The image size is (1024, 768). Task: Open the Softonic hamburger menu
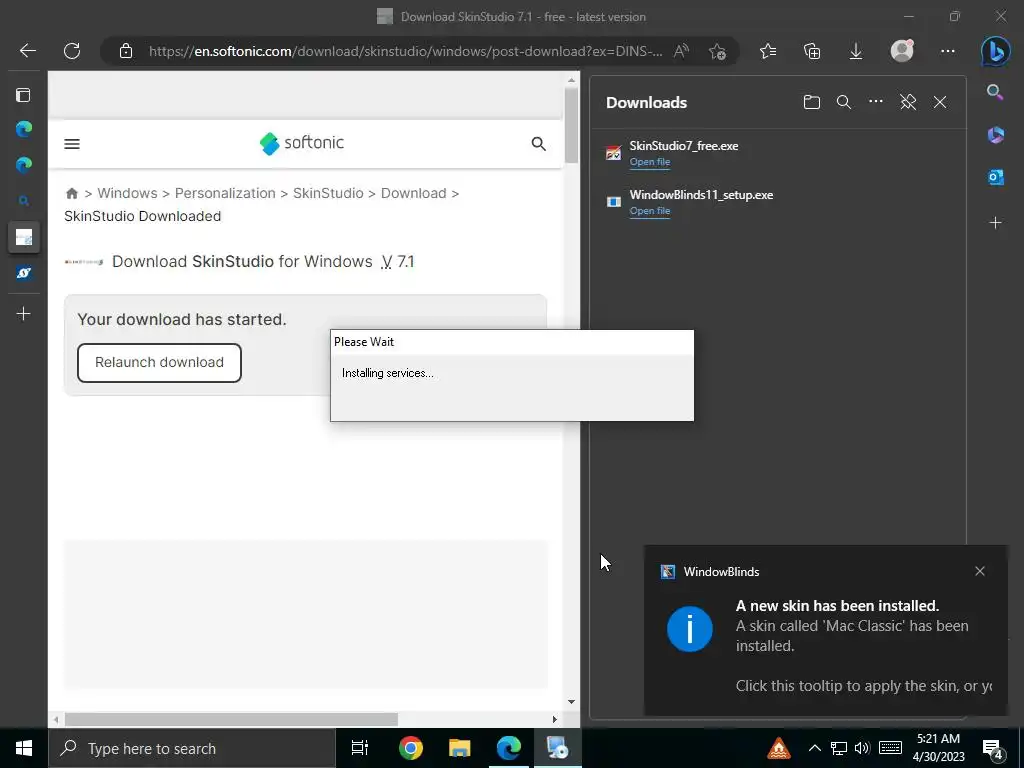[72, 144]
